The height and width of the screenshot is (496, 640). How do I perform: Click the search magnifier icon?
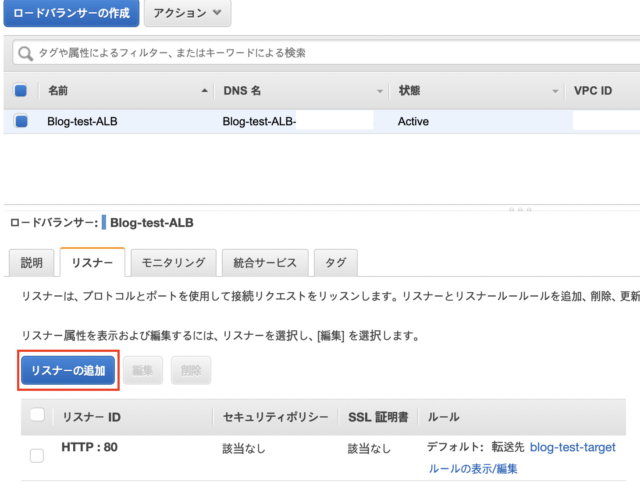click(x=25, y=53)
